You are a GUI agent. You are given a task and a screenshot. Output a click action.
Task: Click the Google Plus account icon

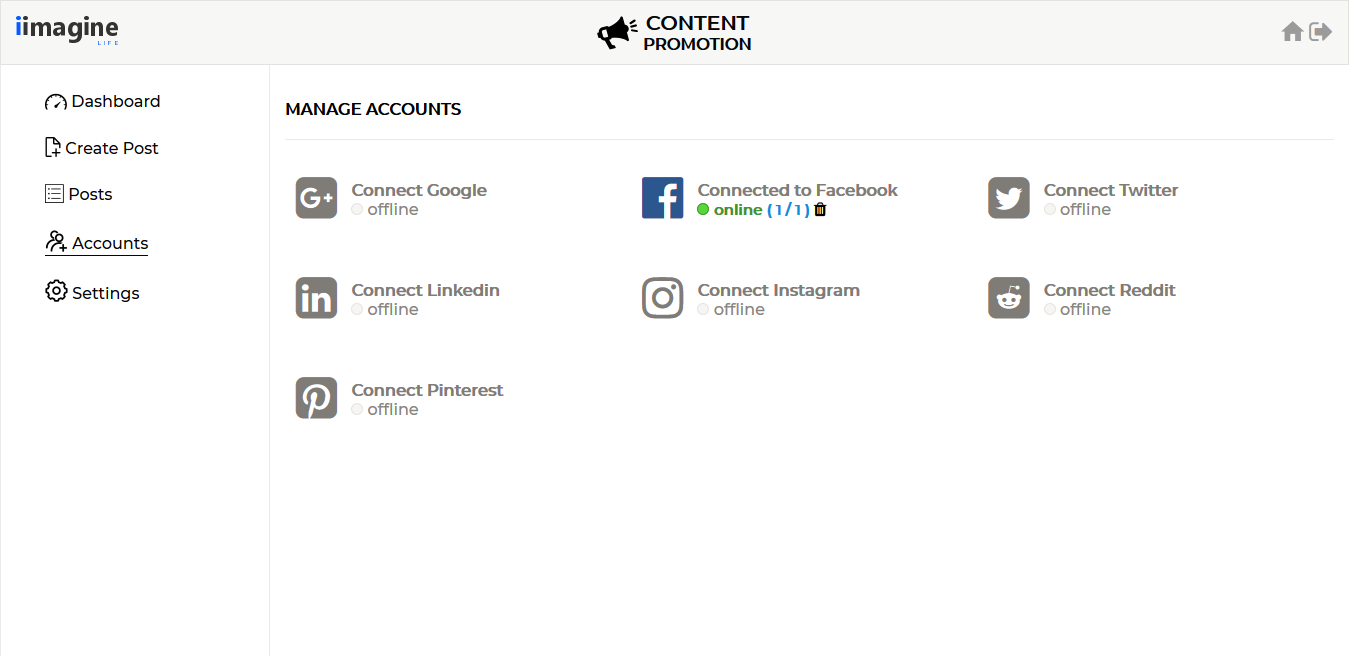coord(316,198)
